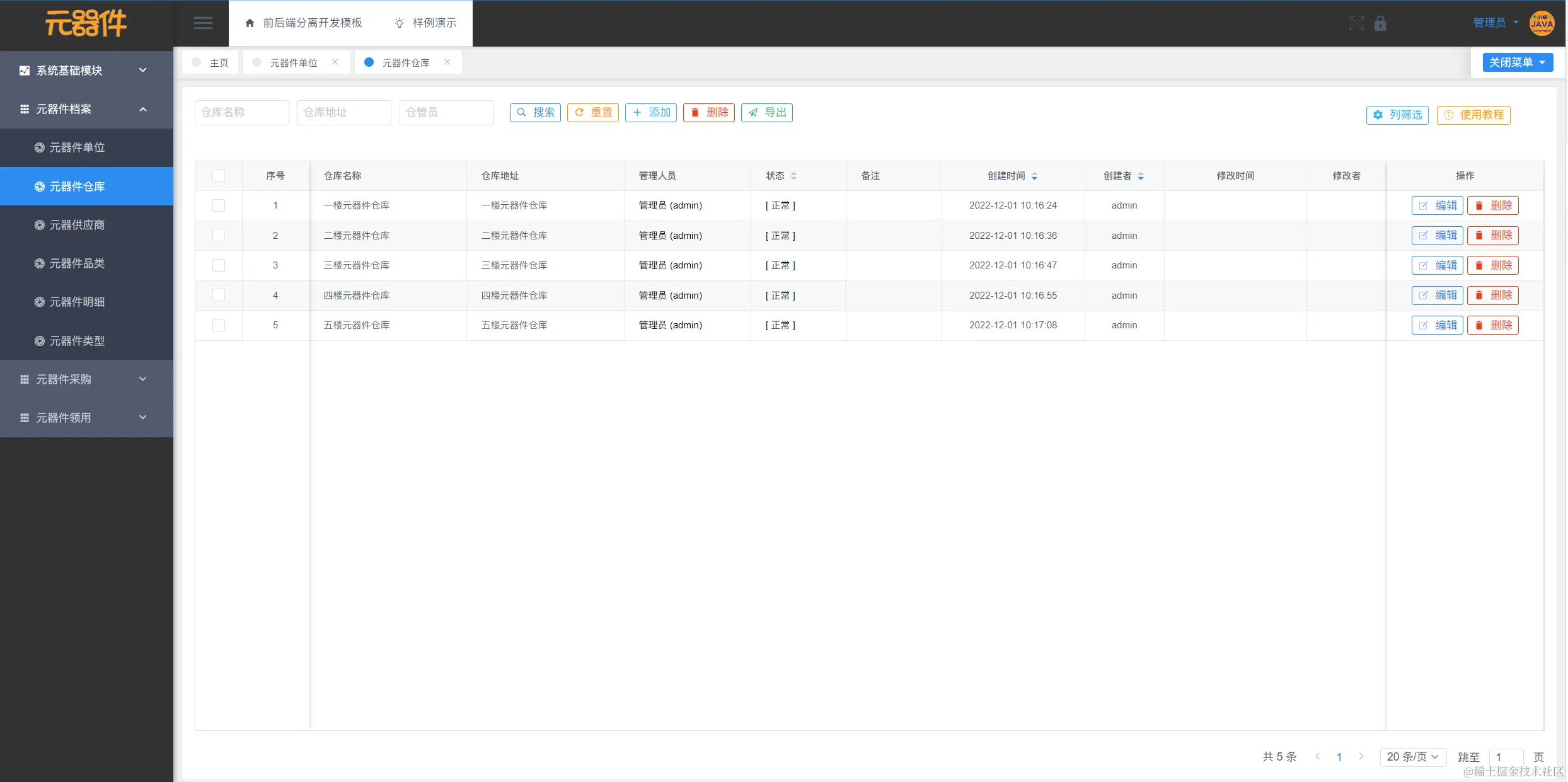Go to next page arrow
This screenshot has height=782, width=1568.
[1361, 756]
